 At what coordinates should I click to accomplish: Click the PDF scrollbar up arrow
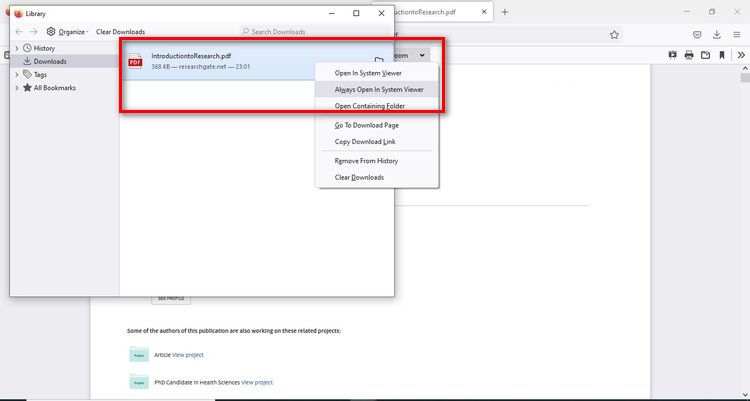tap(745, 68)
